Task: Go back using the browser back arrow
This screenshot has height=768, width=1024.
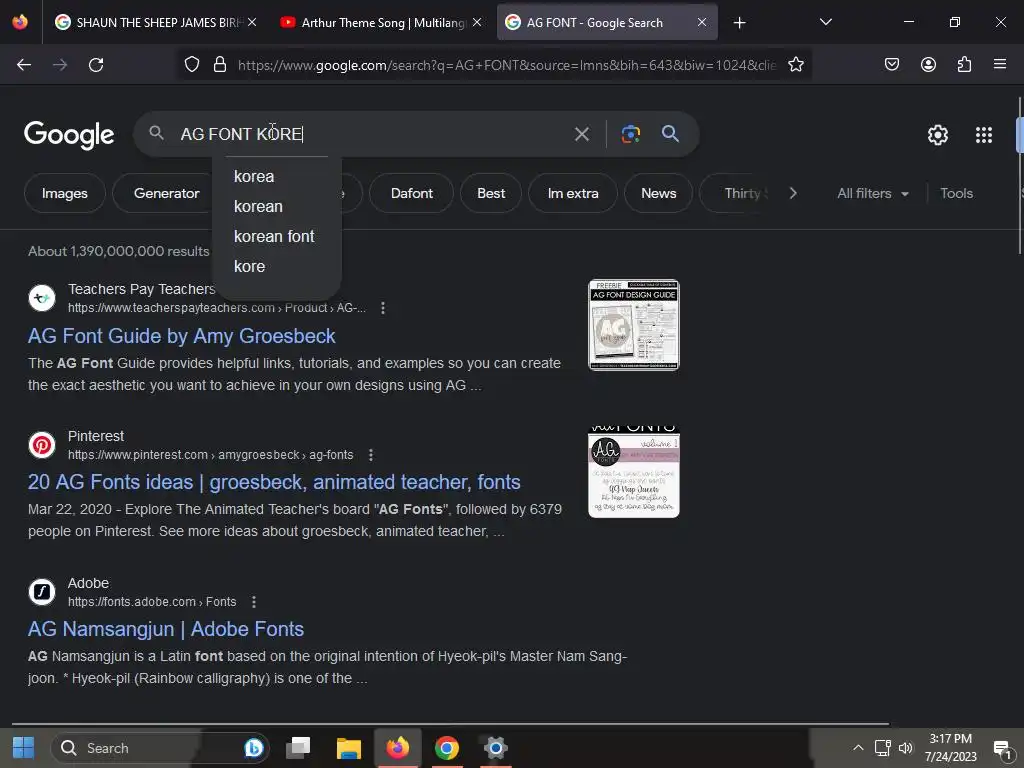Action: pyautogui.click(x=24, y=65)
